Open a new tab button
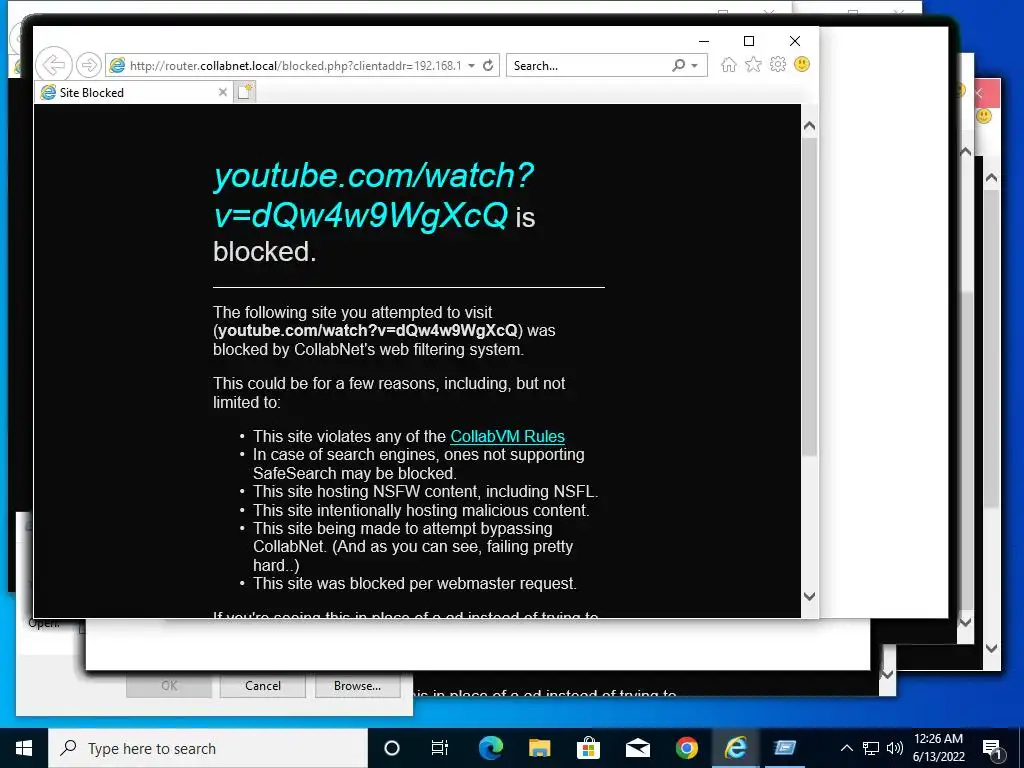This screenshot has height=768, width=1024. 245,92
